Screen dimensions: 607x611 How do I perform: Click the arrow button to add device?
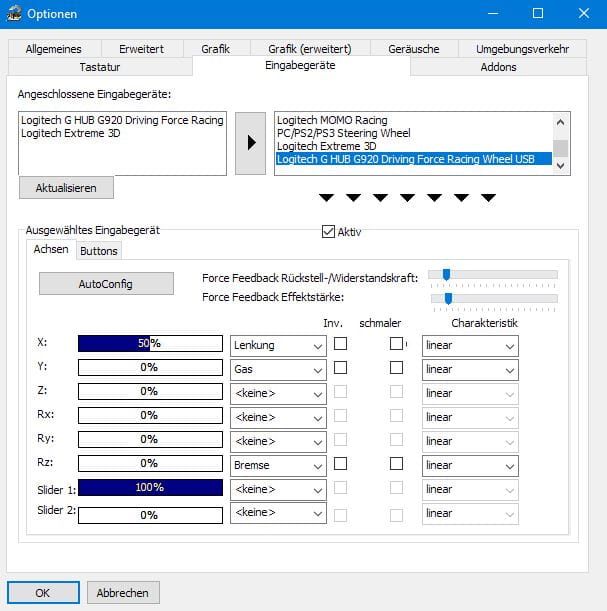click(x=250, y=143)
